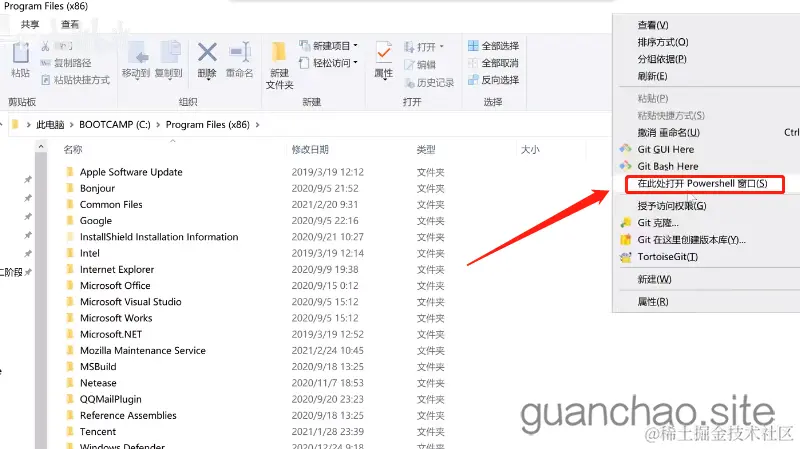Select the QQMailPlugin folder

coord(111,399)
